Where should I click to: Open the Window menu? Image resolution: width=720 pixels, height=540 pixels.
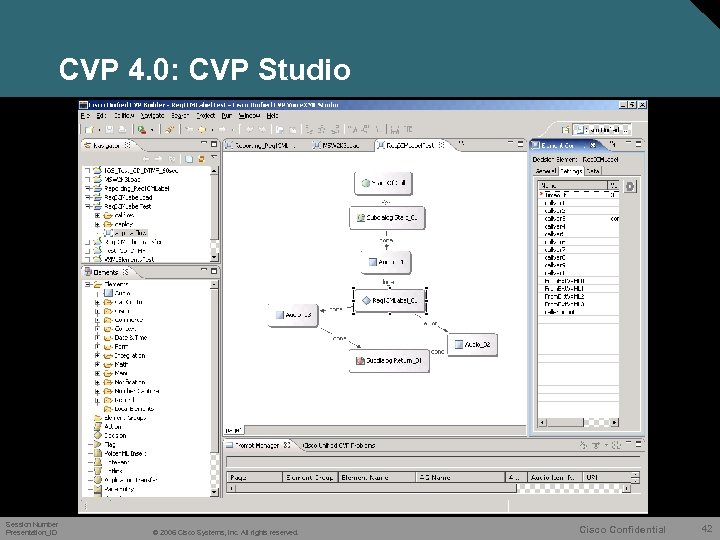(249, 116)
